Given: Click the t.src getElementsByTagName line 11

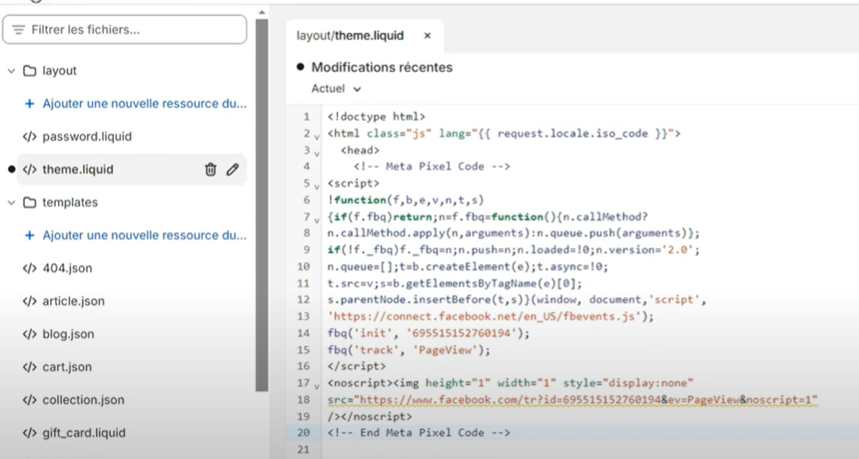Looking at the screenshot, I should coord(454,283).
